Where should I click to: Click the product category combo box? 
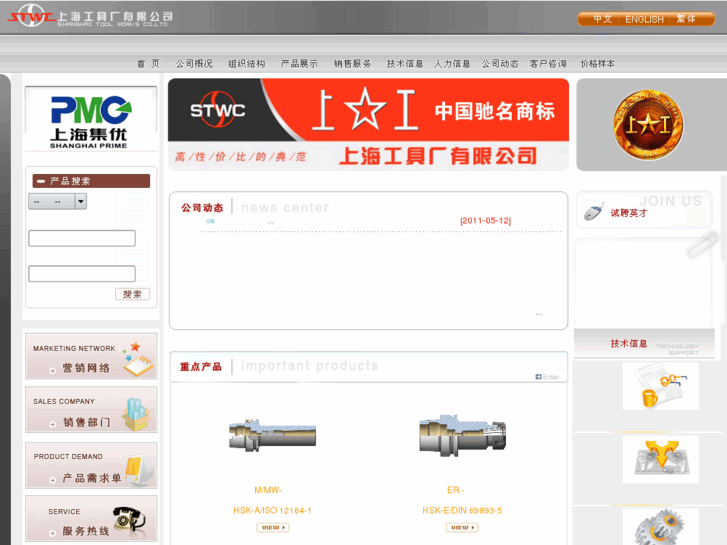(x=57, y=201)
